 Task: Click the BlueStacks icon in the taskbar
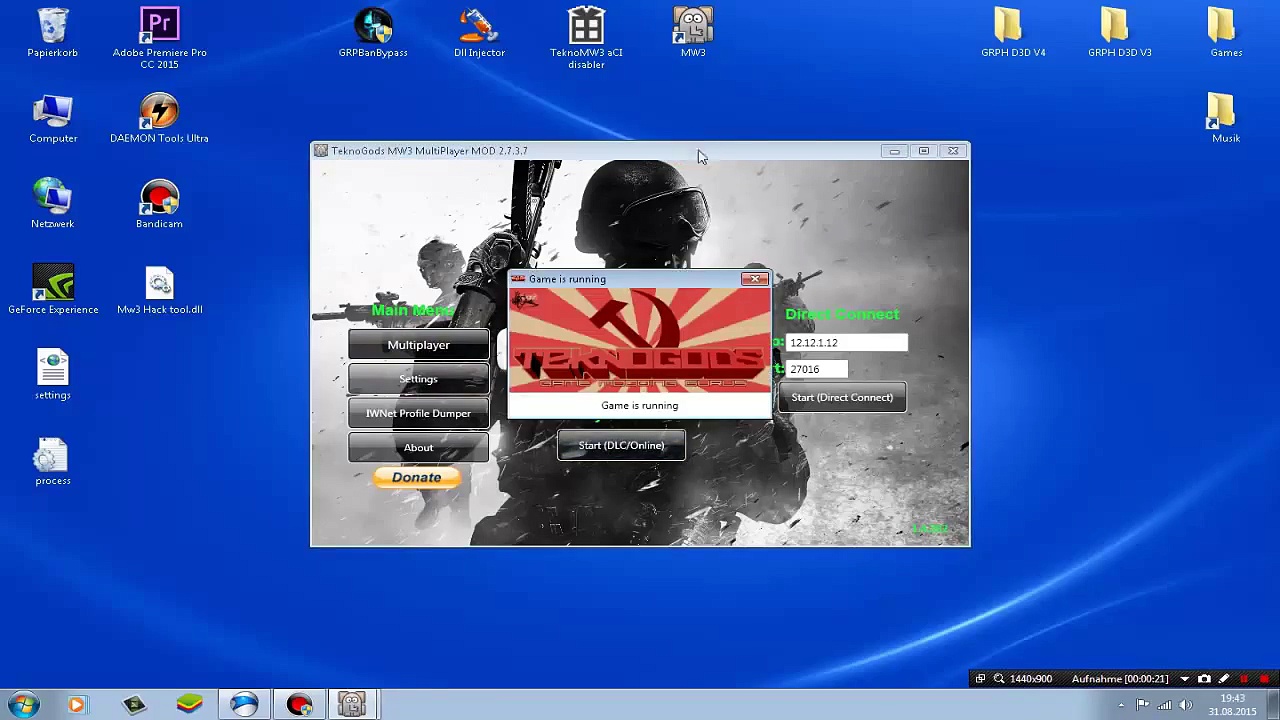click(x=189, y=705)
